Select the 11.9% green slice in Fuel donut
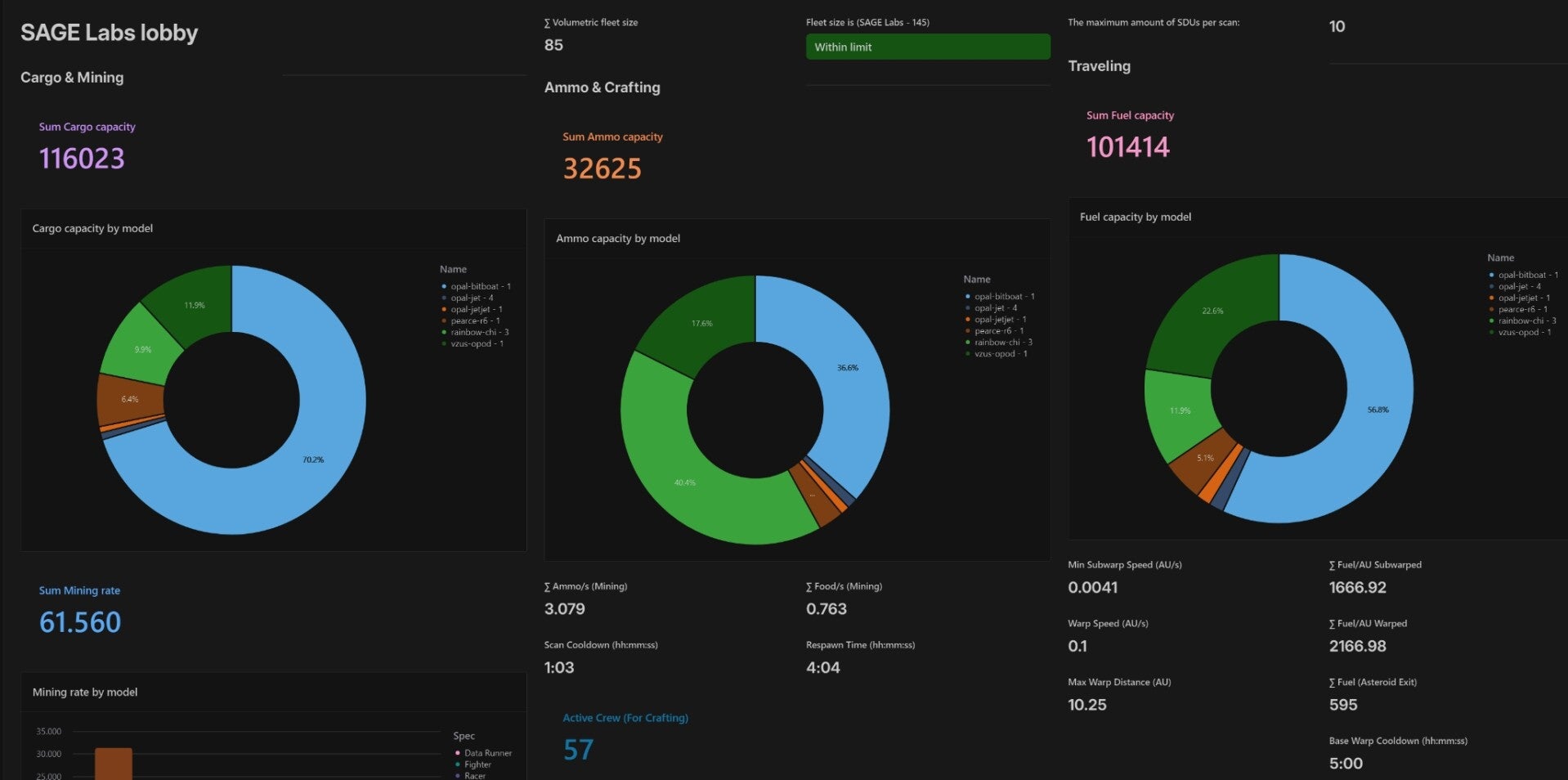 click(x=1180, y=410)
